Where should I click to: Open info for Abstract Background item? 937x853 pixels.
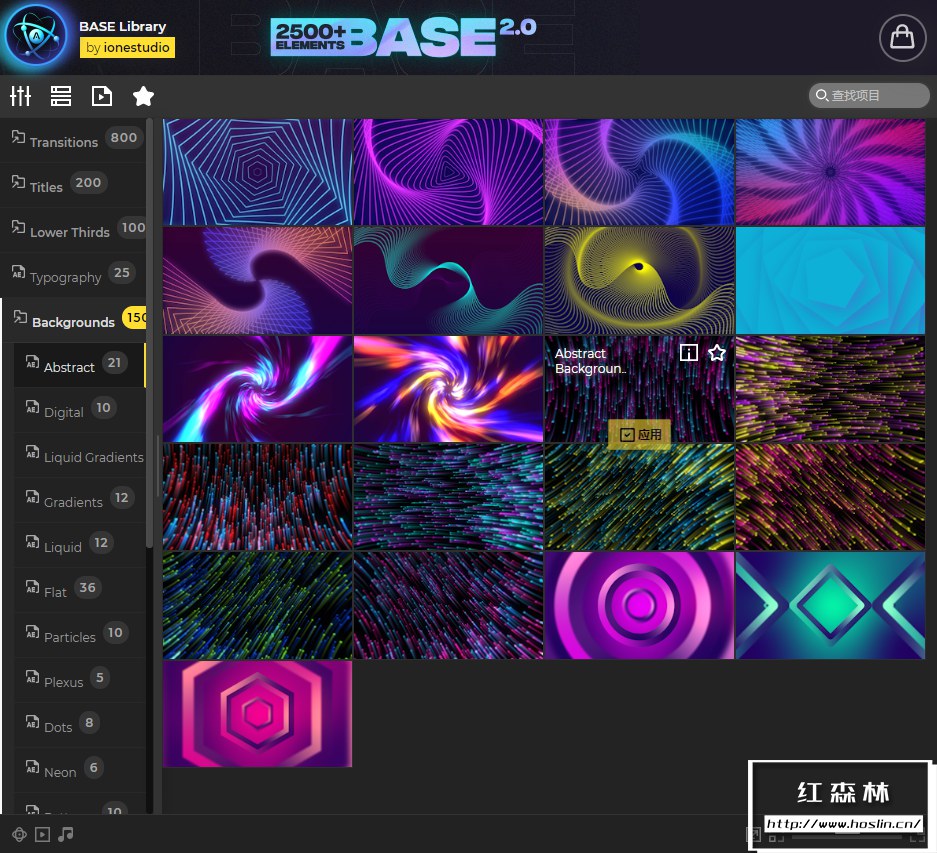pyautogui.click(x=688, y=353)
